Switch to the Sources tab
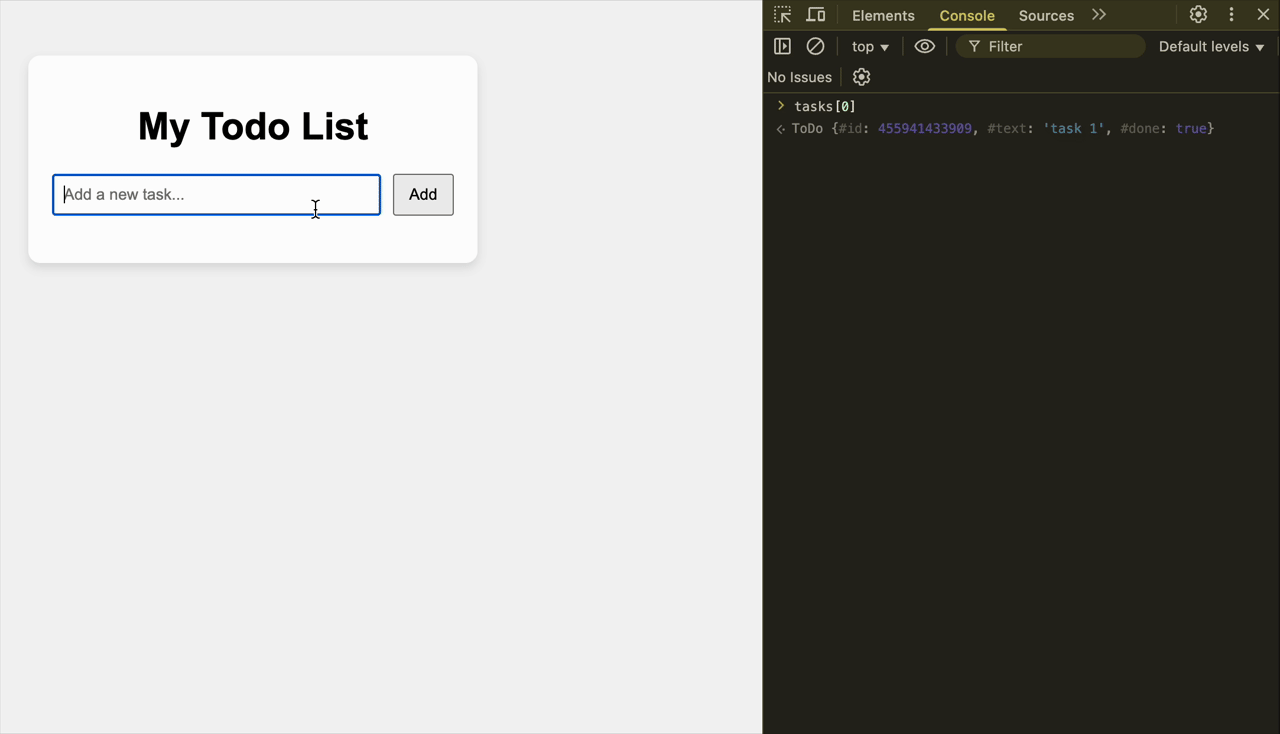Image resolution: width=1280 pixels, height=734 pixels. (x=1046, y=16)
